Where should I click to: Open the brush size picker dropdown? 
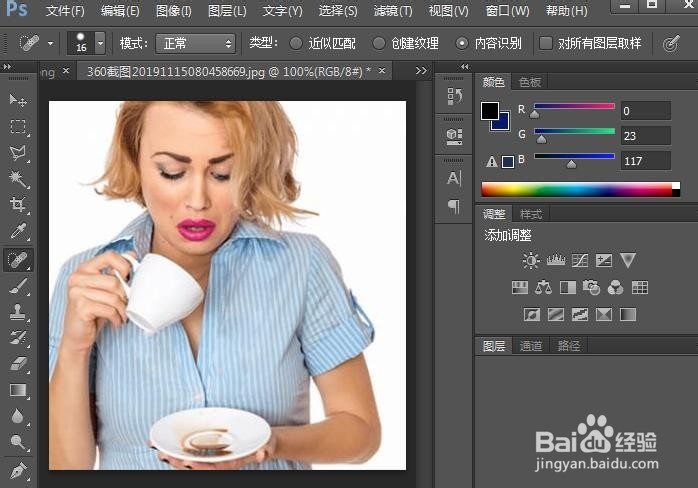click(101, 43)
